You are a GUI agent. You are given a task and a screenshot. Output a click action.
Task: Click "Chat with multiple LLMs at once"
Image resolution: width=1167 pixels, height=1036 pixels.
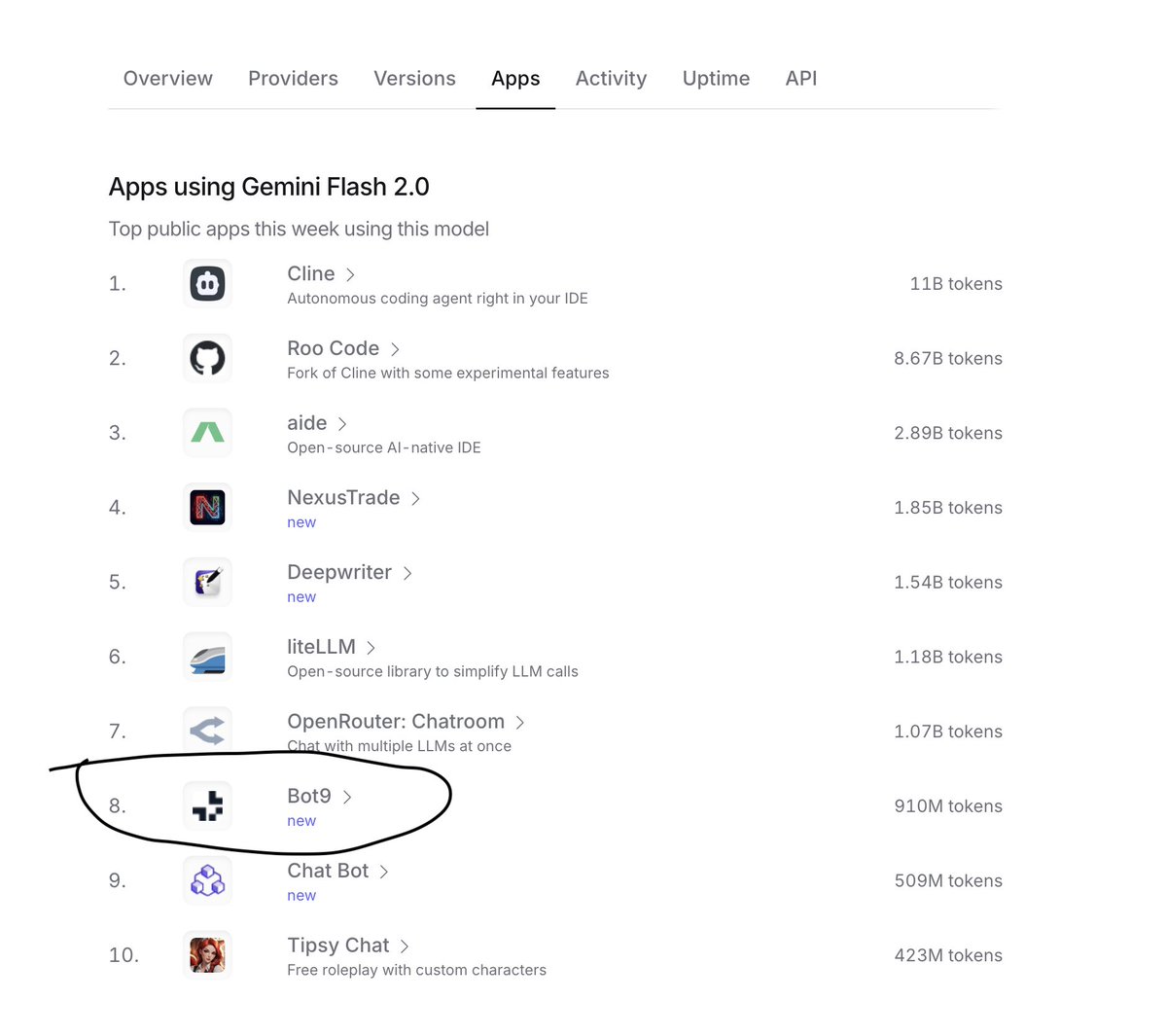coord(399,746)
